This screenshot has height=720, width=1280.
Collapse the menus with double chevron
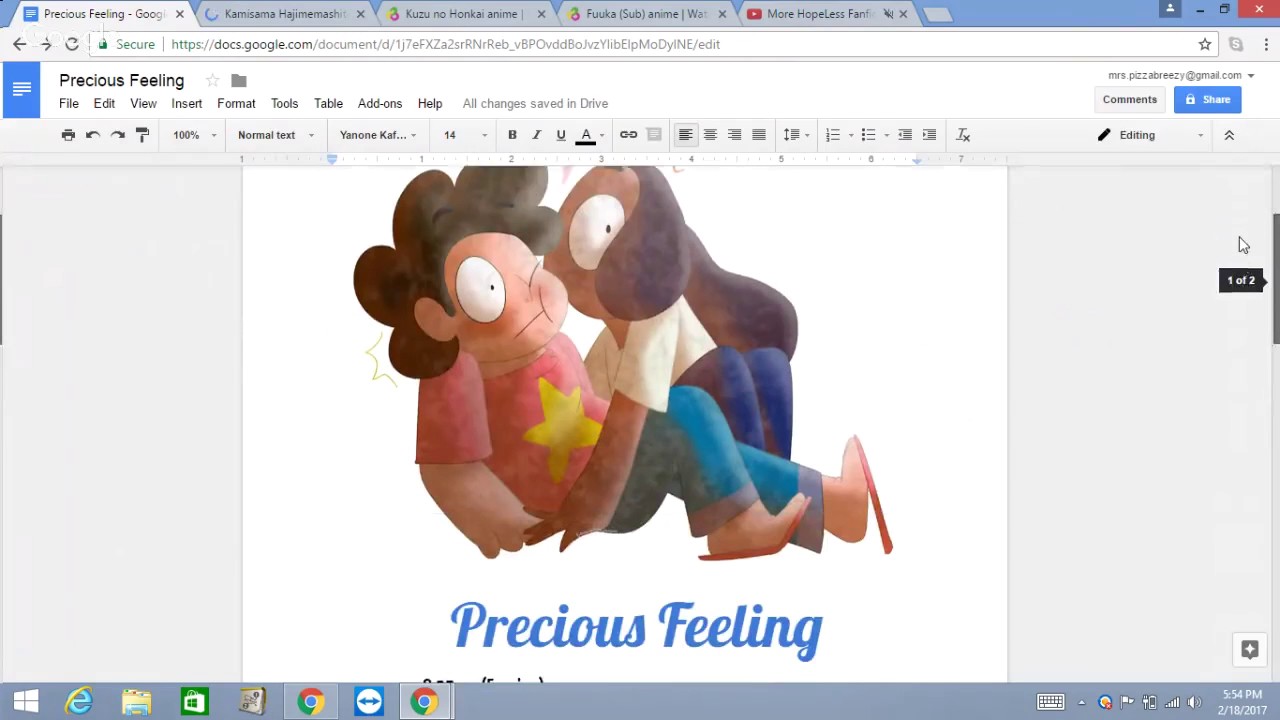[1229, 135]
